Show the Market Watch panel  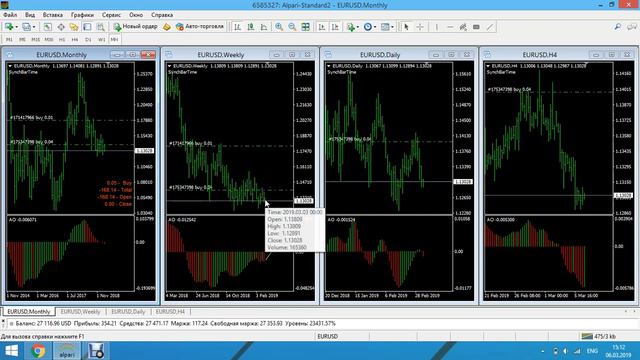[48, 27]
